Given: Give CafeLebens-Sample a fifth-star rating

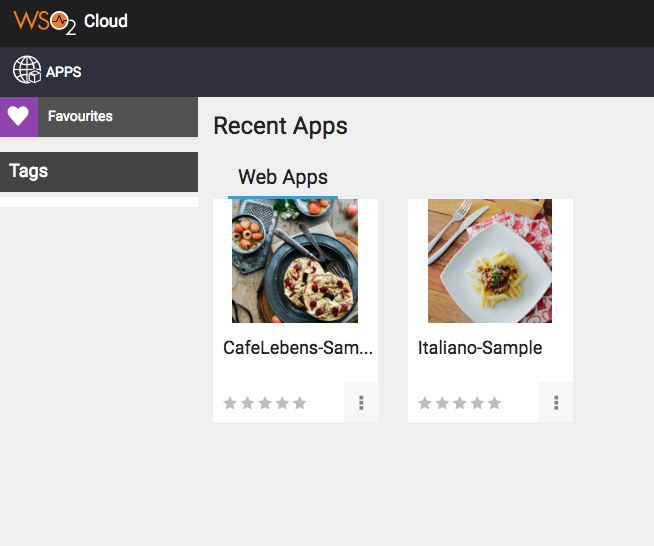Looking at the screenshot, I should click(x=300, y=403).
